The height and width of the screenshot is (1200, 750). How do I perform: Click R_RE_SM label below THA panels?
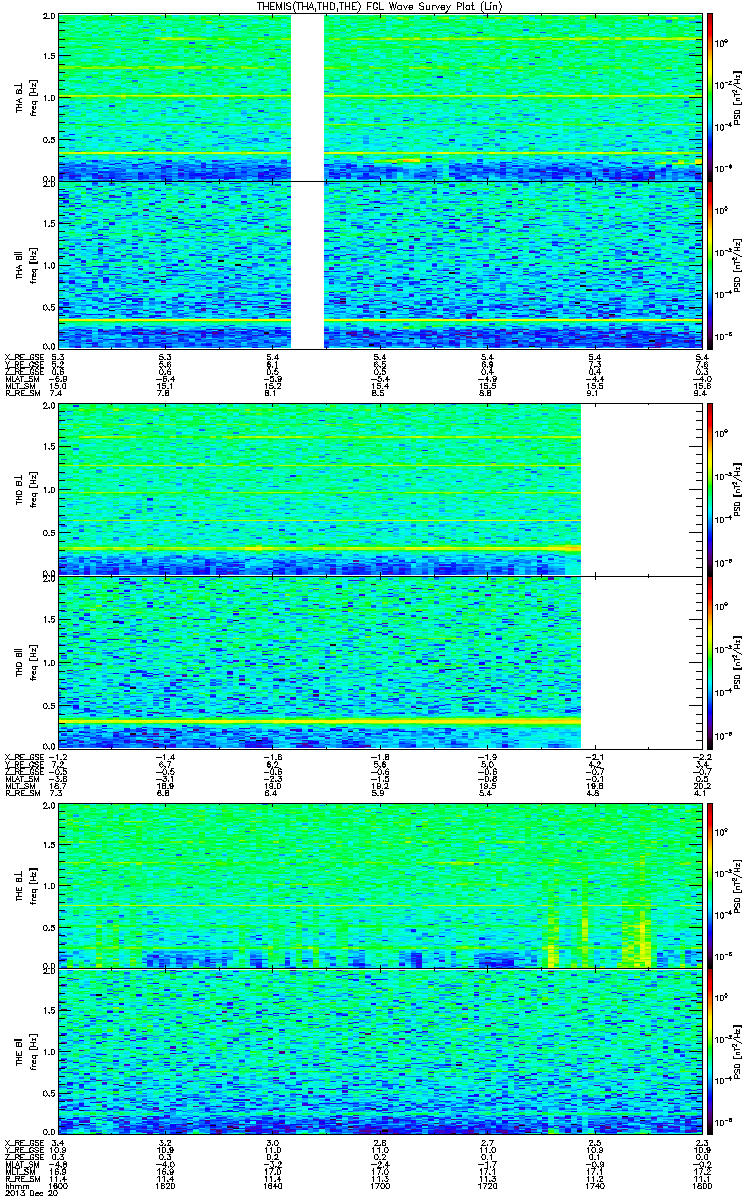[x=22, y=395]
